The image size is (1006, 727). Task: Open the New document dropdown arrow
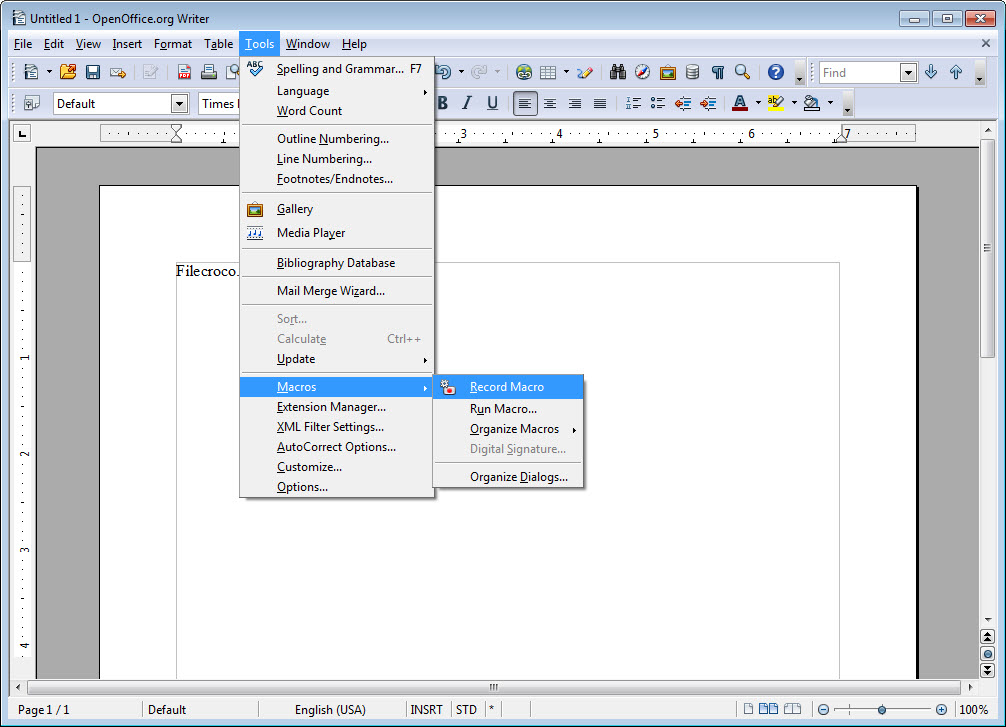[49, 72]
